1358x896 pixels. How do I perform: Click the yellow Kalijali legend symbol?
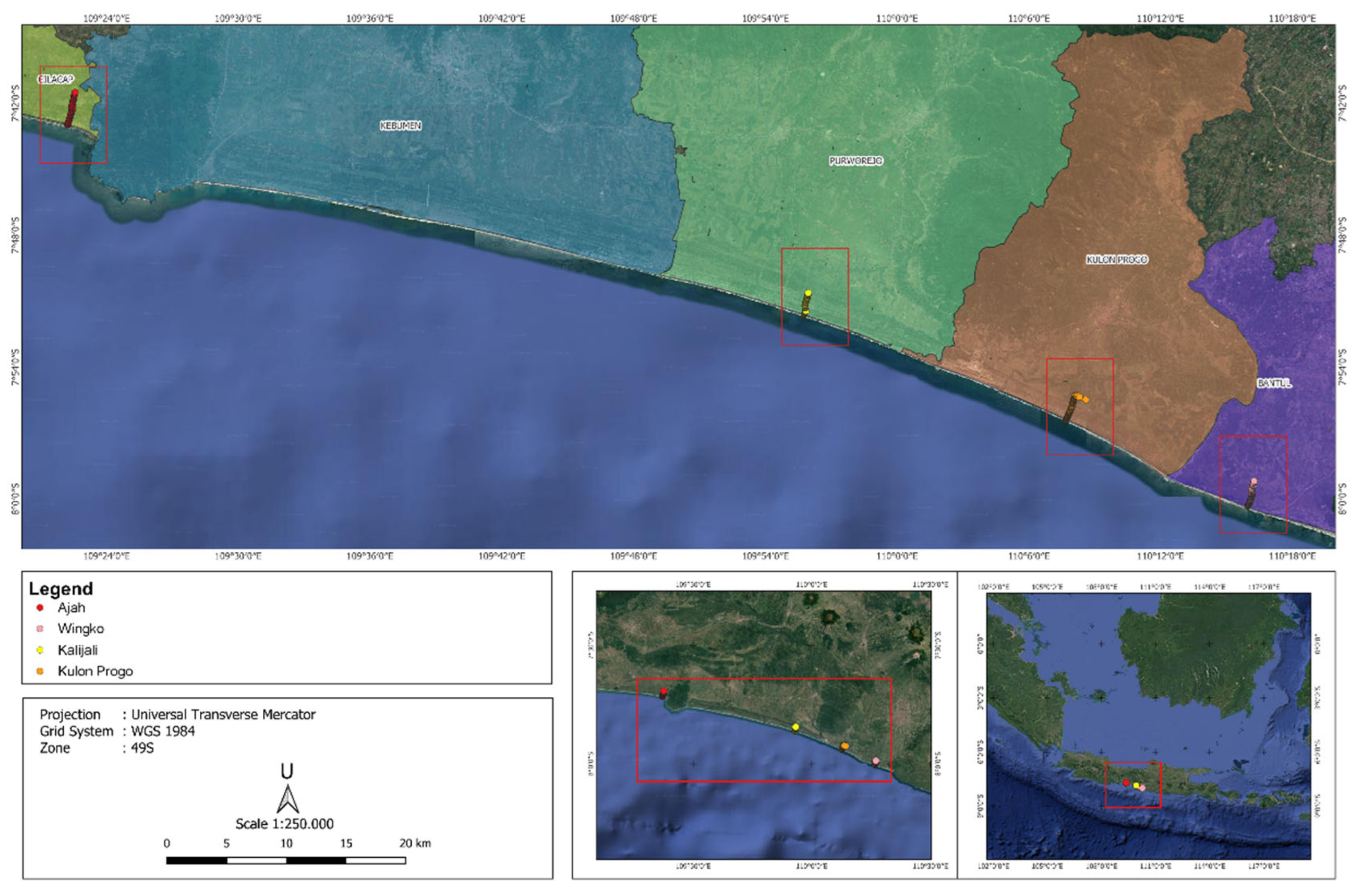(40, 651)
